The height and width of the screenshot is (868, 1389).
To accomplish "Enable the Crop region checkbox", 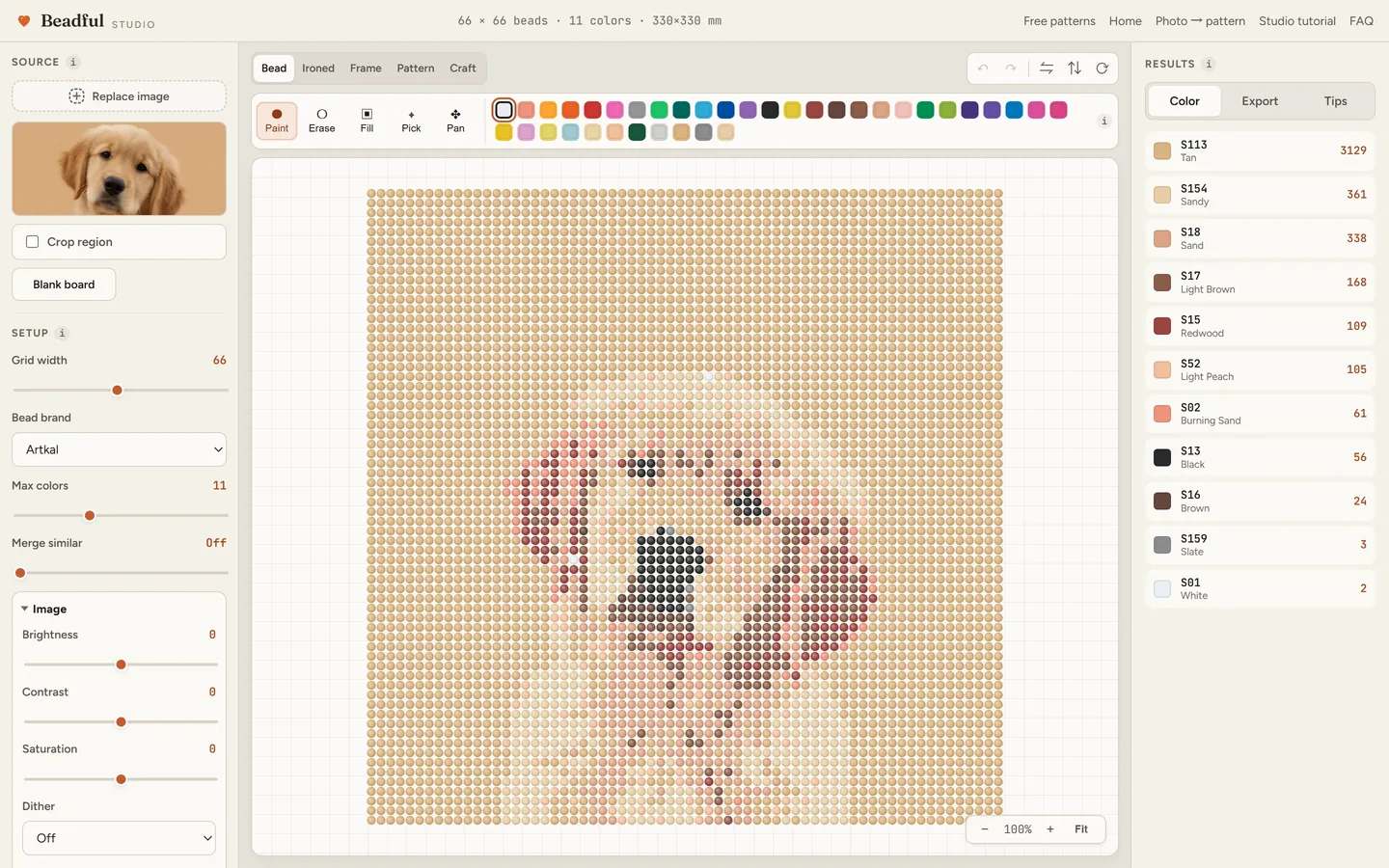I will click(33, 242).
